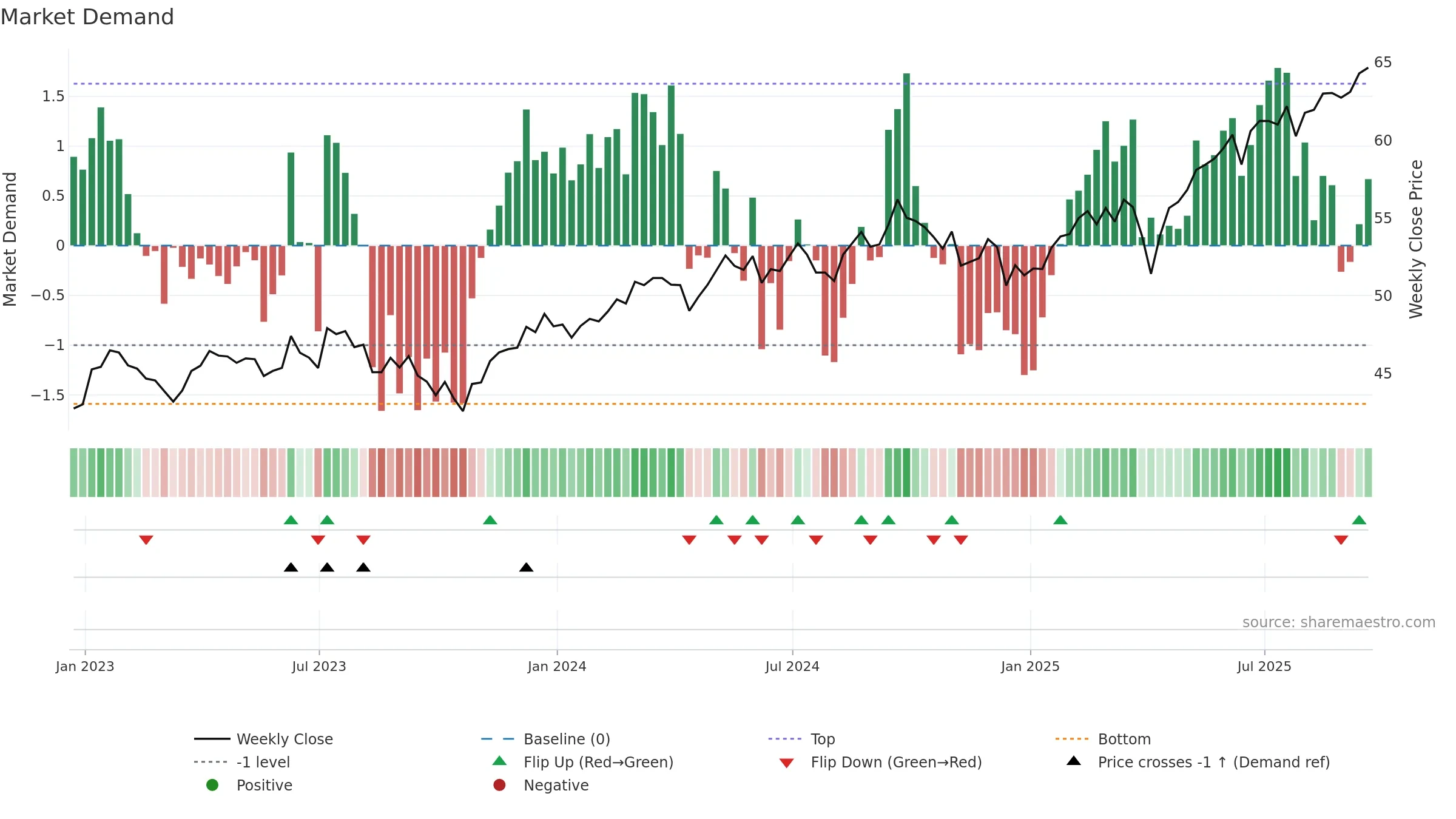This screenshot has height=819, width=1456.
Task: Click the 60 tick on price axis
Action: (x=1383, y=141)
